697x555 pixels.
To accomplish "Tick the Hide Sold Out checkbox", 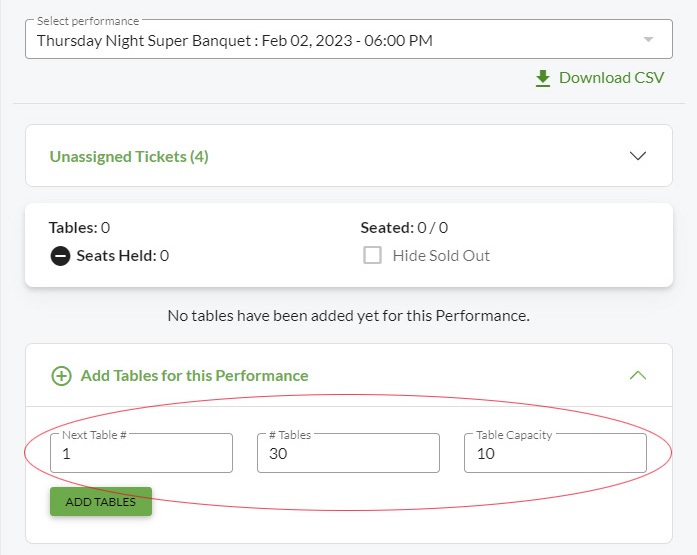I will click(373, 256).
